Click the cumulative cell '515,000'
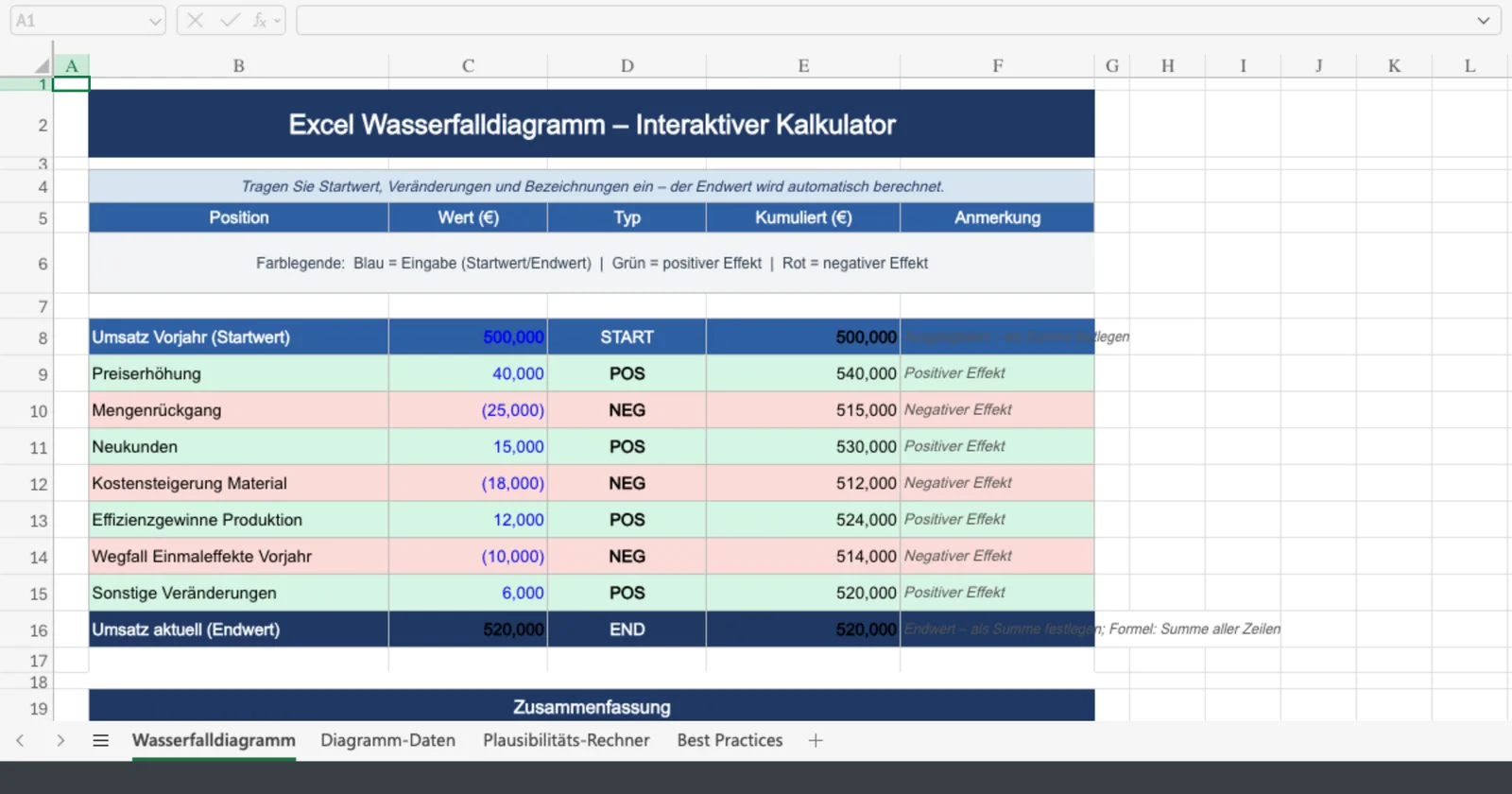The height and width of the screenshot is (794, 1512). 803,410
